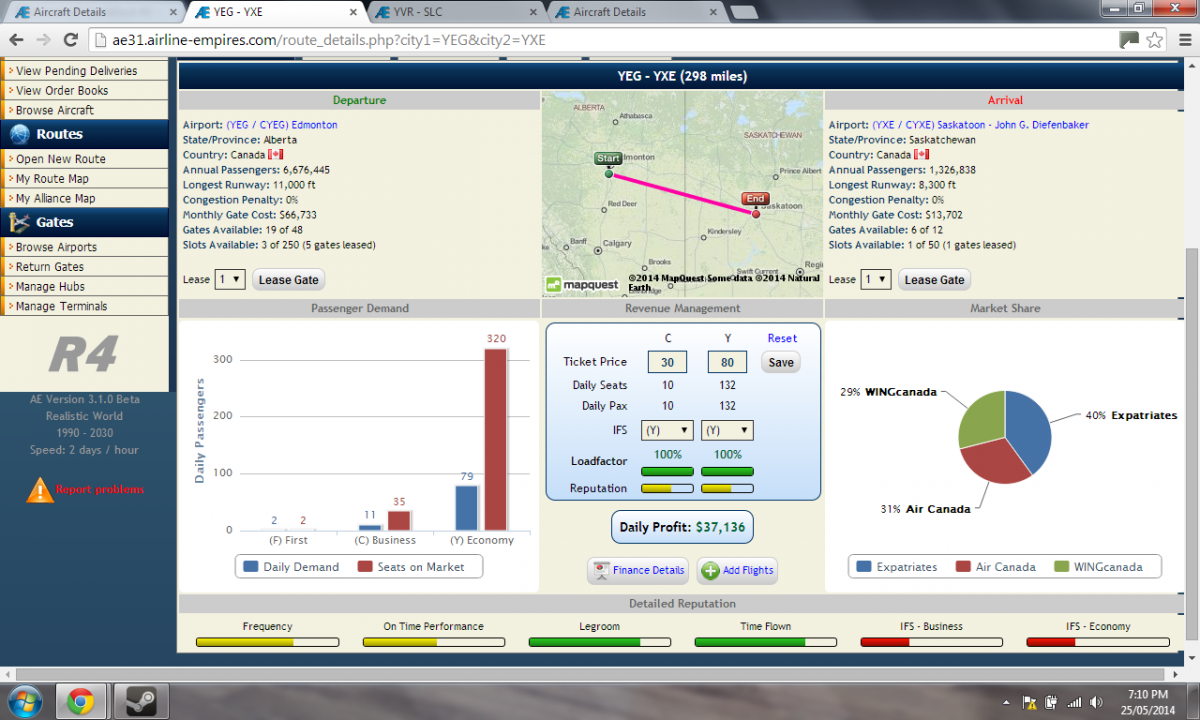Click the system clock showing 7:10 PM
1200x720 pixels.
click(x=1147, y=694)
